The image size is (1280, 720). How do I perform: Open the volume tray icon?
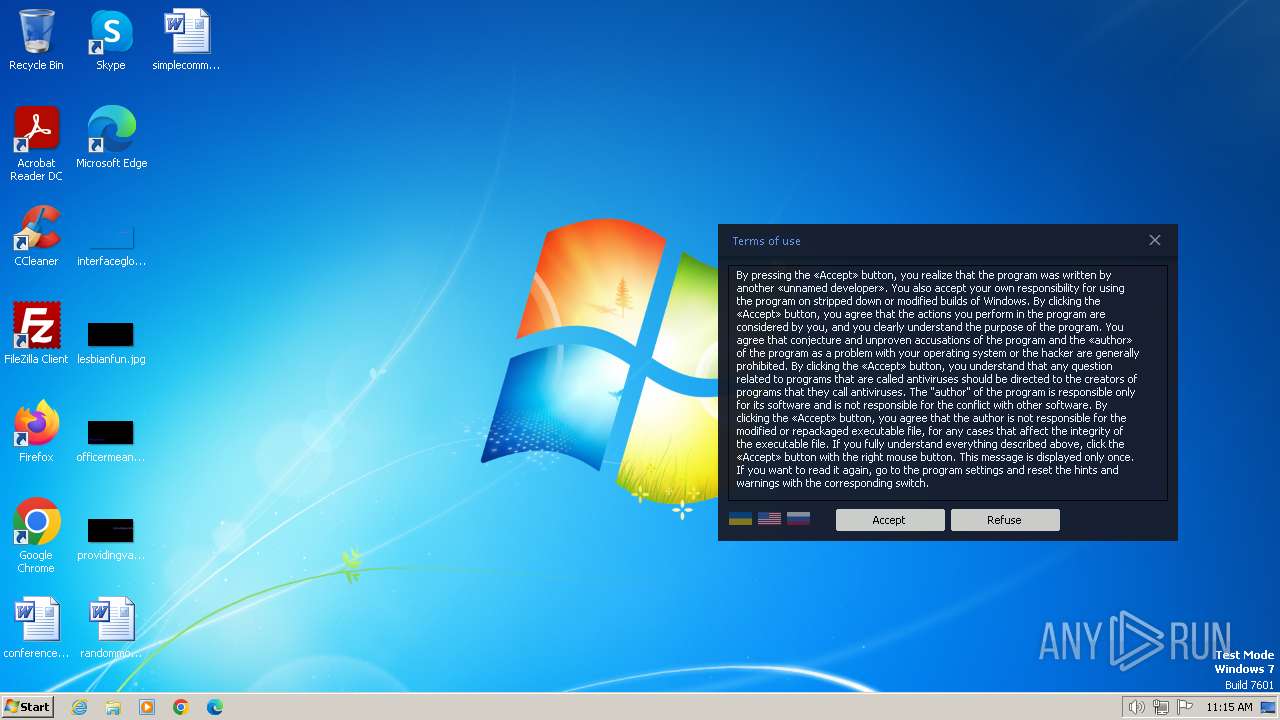coord(1136,707)
